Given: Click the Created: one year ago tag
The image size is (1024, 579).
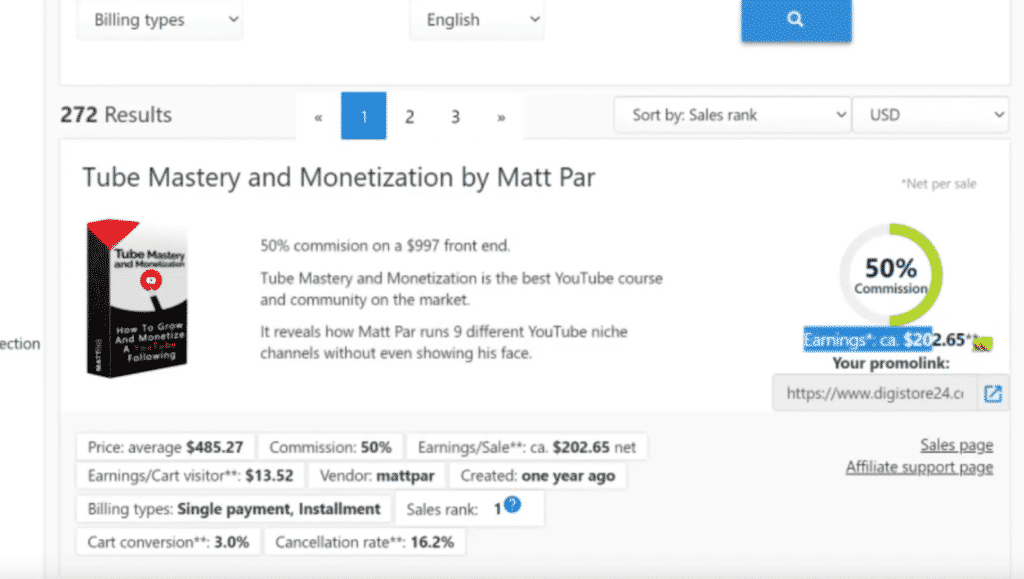Looking at the screenshot, I should (537, 476).
